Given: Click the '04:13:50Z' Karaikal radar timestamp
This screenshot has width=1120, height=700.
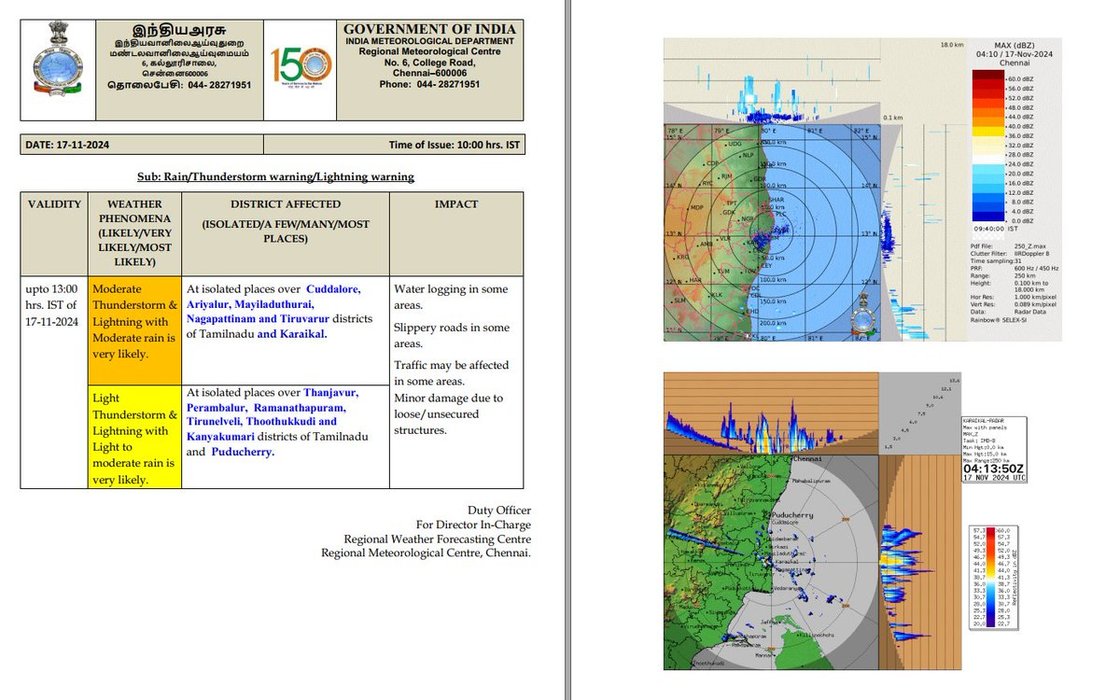Looking at the screenshot, I should (x=994, y=469).
